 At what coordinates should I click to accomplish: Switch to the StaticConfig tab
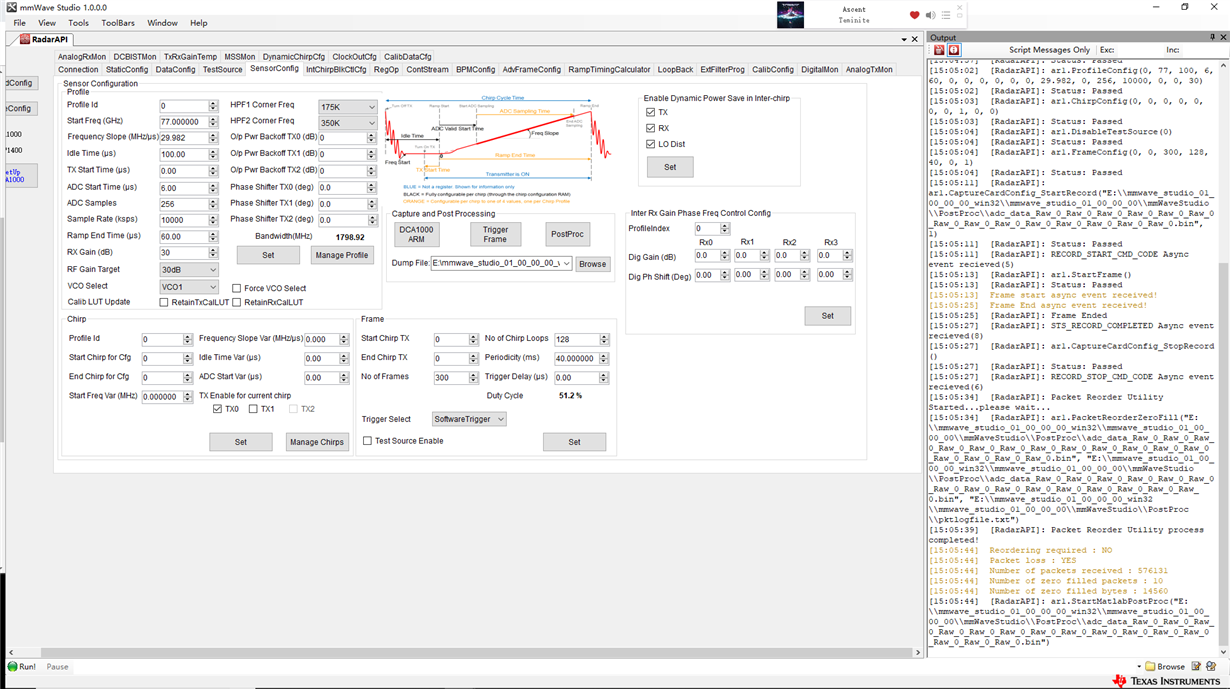pyautogui.click(x=127, y=70)
